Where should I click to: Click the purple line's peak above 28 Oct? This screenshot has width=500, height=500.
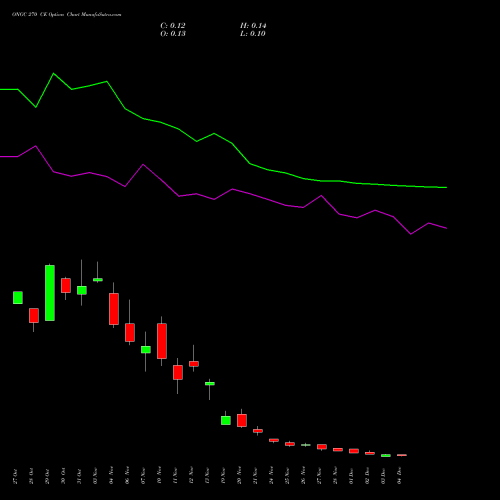[x=36, y=146]
